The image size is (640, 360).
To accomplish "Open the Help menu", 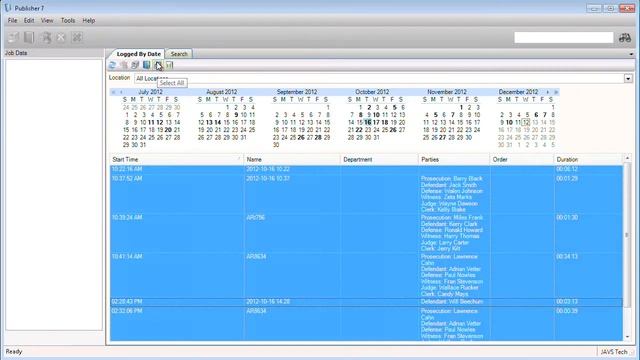I will (89, 20).
